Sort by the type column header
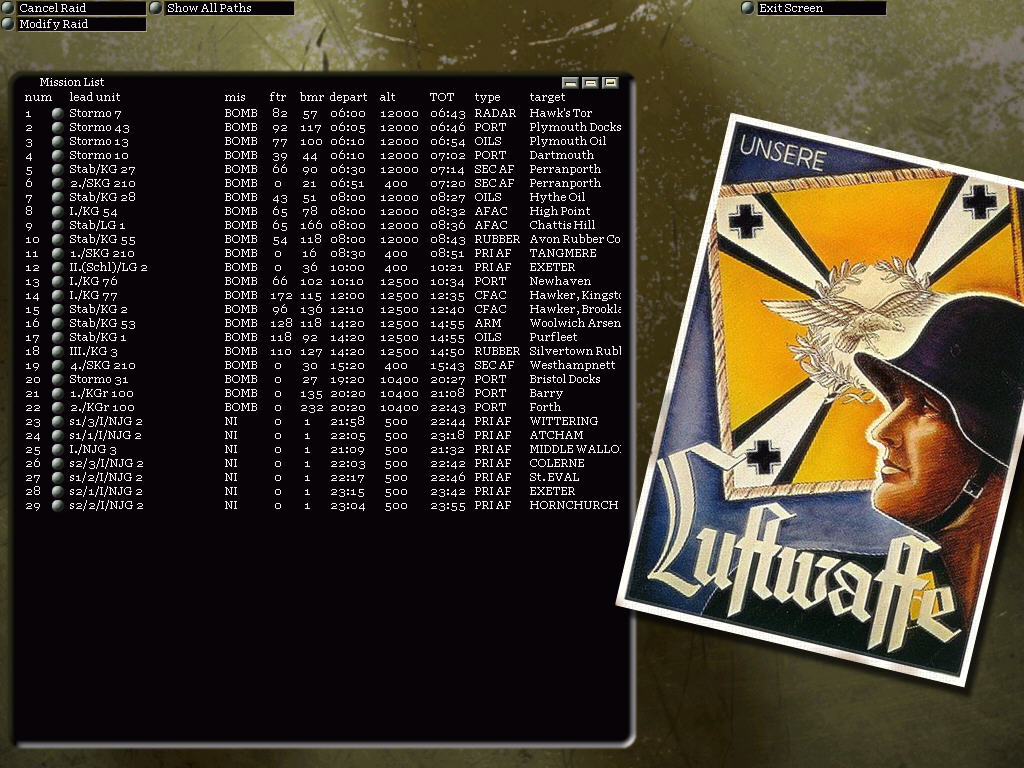Screen dimensions: 1024x768 tap(487, 97)
